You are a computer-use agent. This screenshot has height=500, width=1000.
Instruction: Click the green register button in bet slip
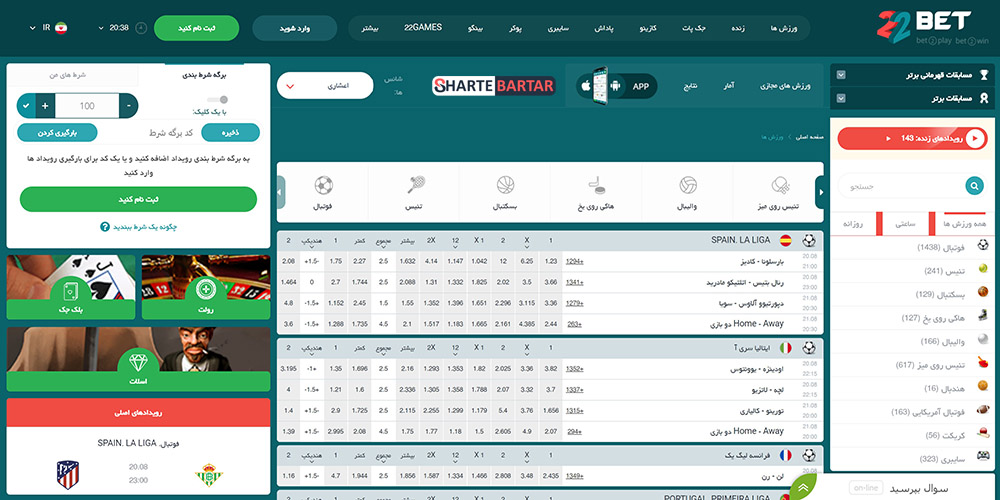(138, 199)
